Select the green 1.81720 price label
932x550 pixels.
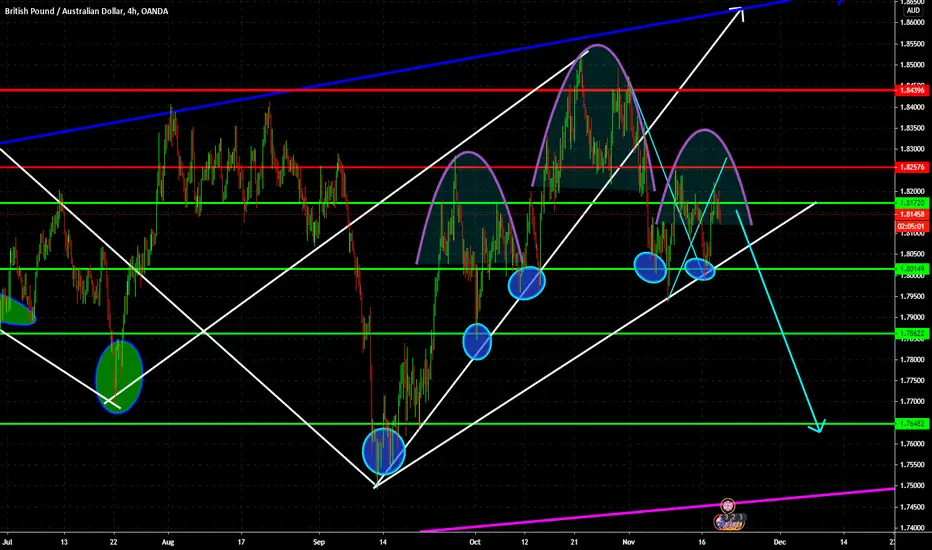[x=912, y=203]
